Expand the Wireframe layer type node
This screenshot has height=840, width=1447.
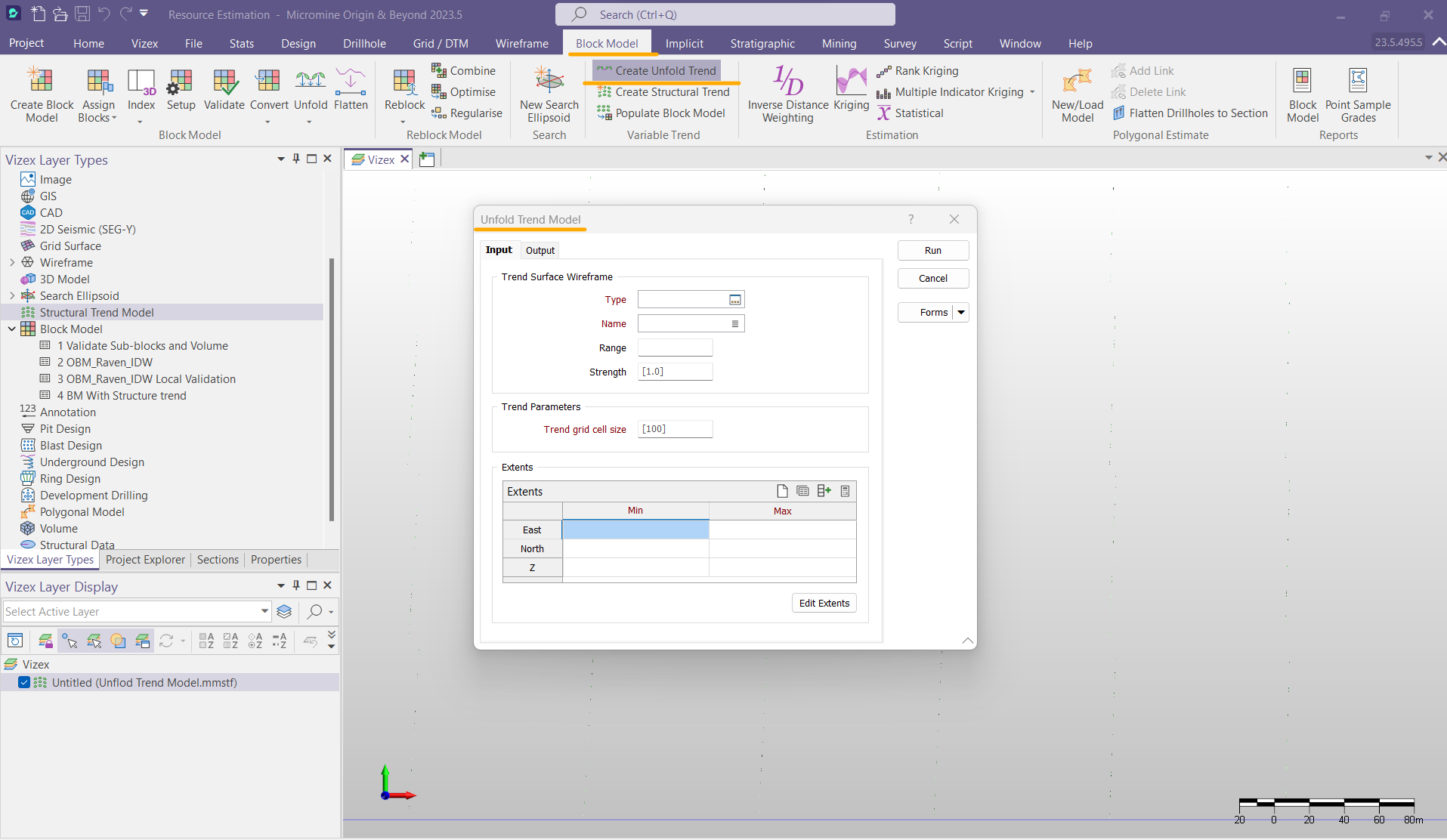(12, 263)
